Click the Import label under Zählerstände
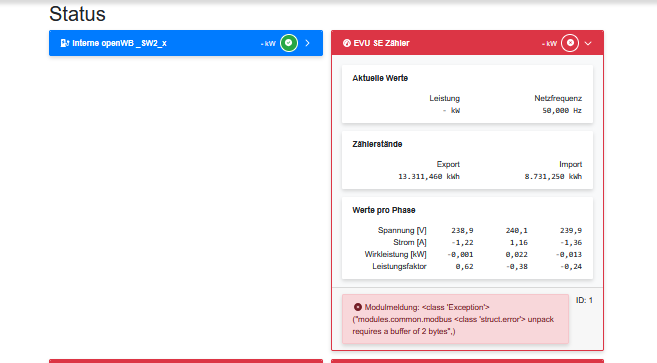657x363 pixels. [570, 164]
